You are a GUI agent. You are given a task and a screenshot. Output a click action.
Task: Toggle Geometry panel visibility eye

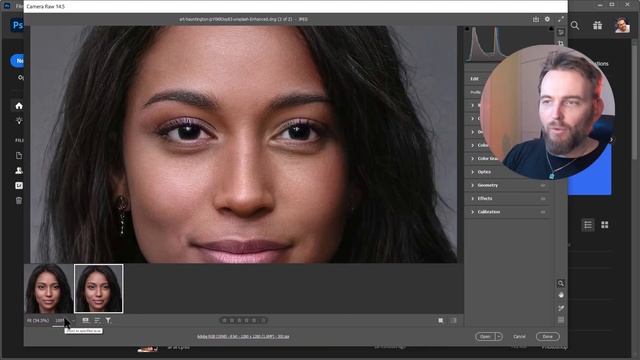543,185
